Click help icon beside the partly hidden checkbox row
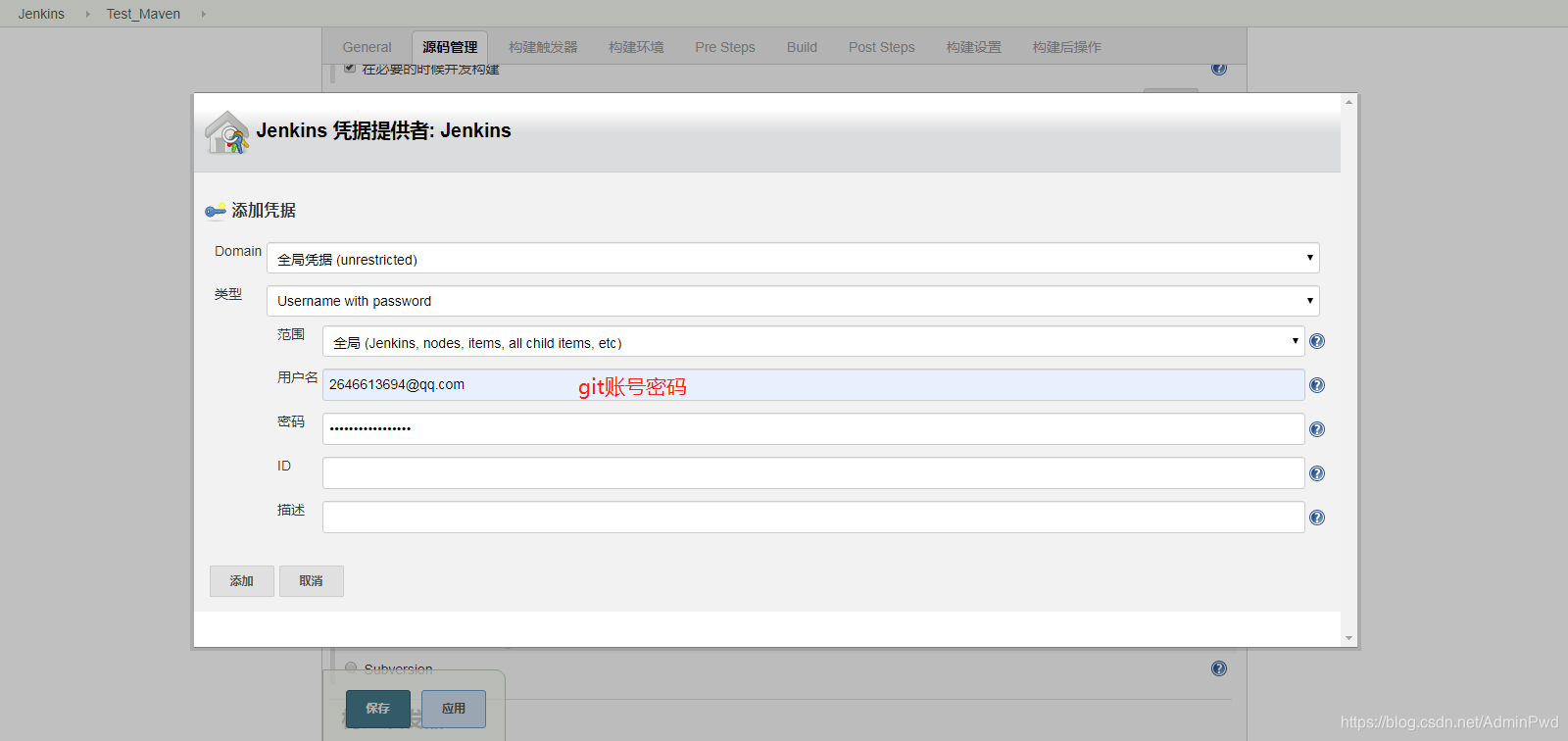 click(1219, 69)
